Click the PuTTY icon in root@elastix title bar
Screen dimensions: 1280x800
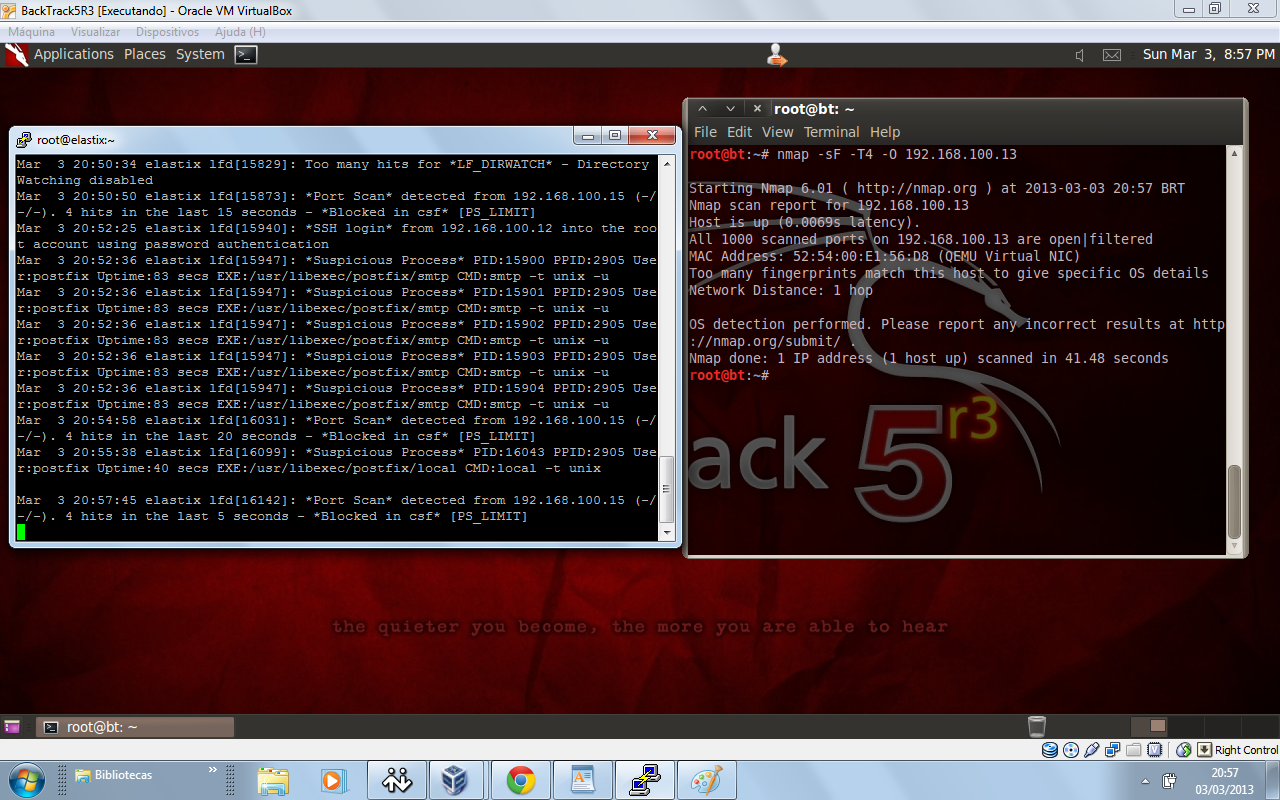click(x=23, y=140)
